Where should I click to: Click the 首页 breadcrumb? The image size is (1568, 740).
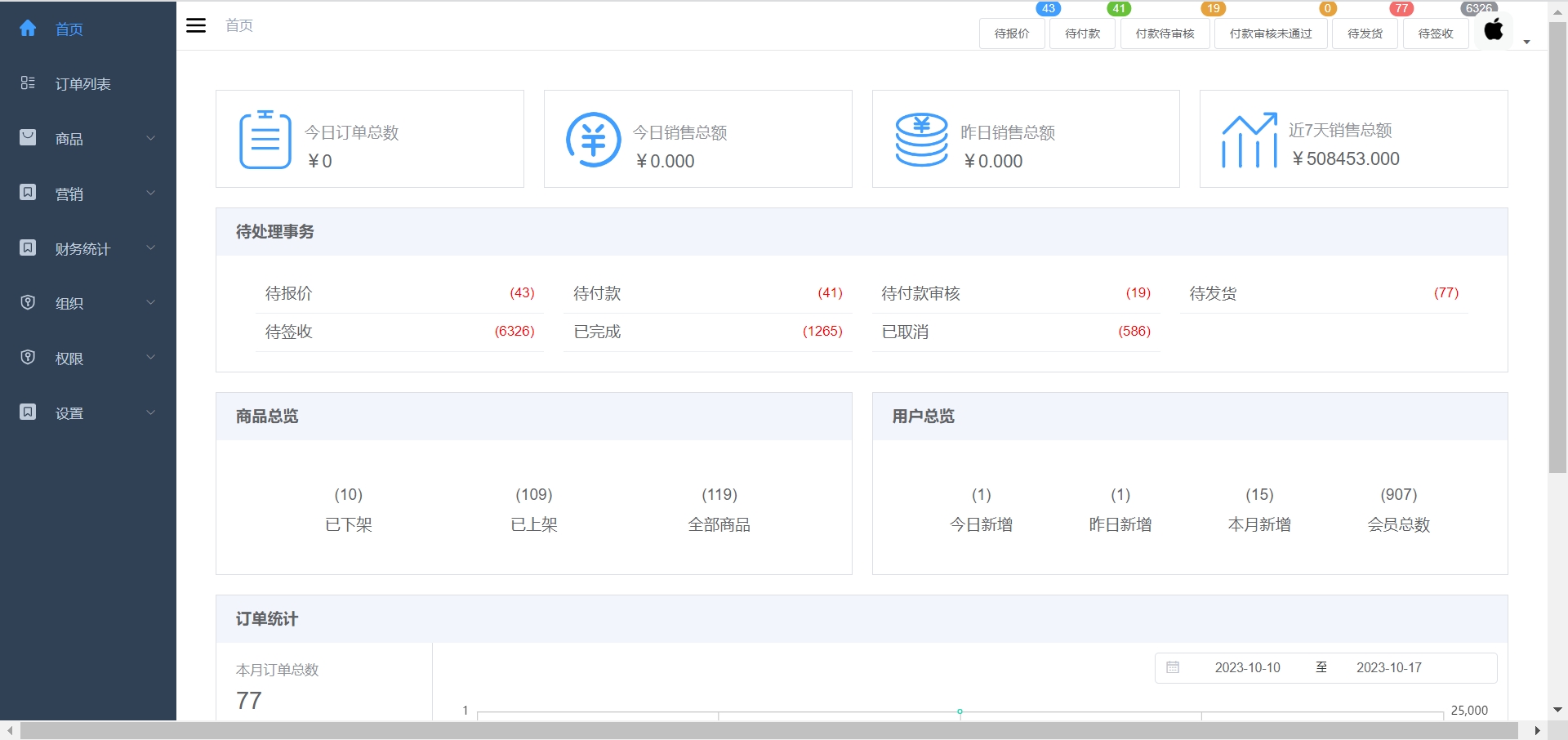(x=239, y=25)
